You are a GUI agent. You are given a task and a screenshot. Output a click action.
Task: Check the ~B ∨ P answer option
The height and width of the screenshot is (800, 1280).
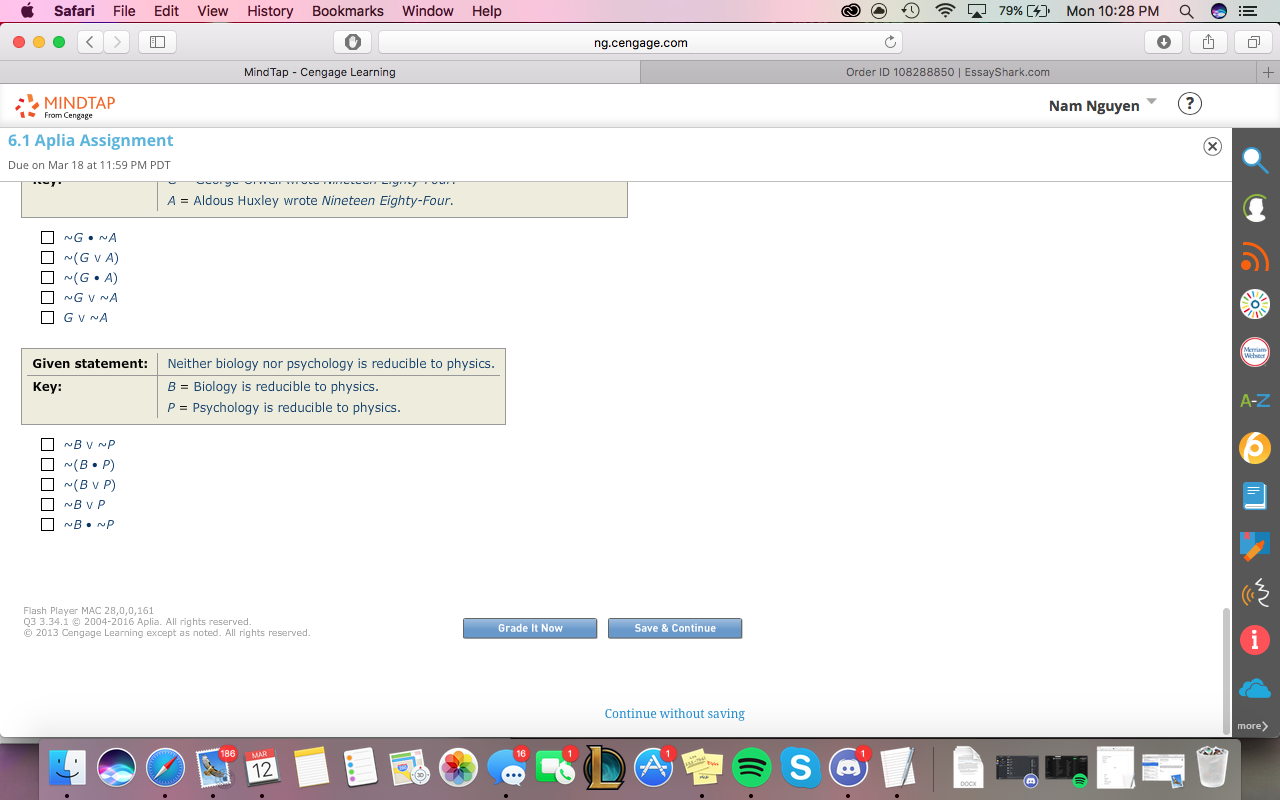tap(47, 505)
